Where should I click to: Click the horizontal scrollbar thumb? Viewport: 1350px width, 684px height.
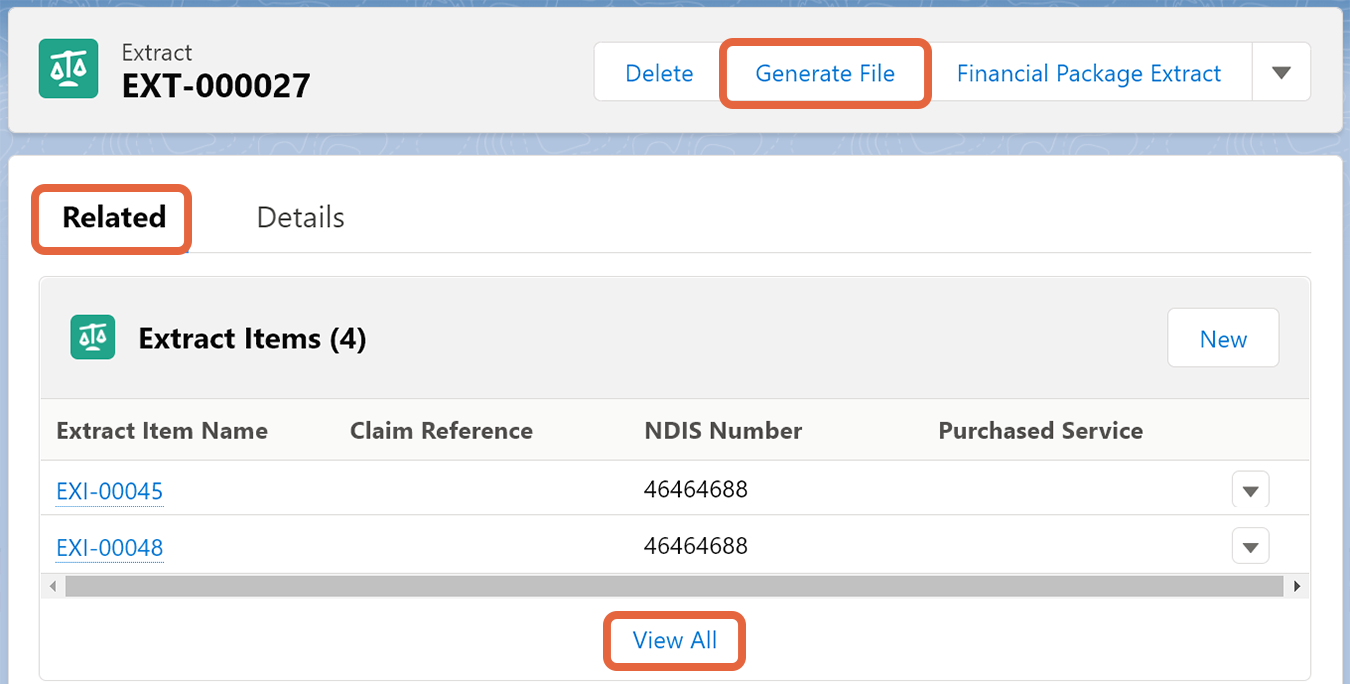[673, 586]
